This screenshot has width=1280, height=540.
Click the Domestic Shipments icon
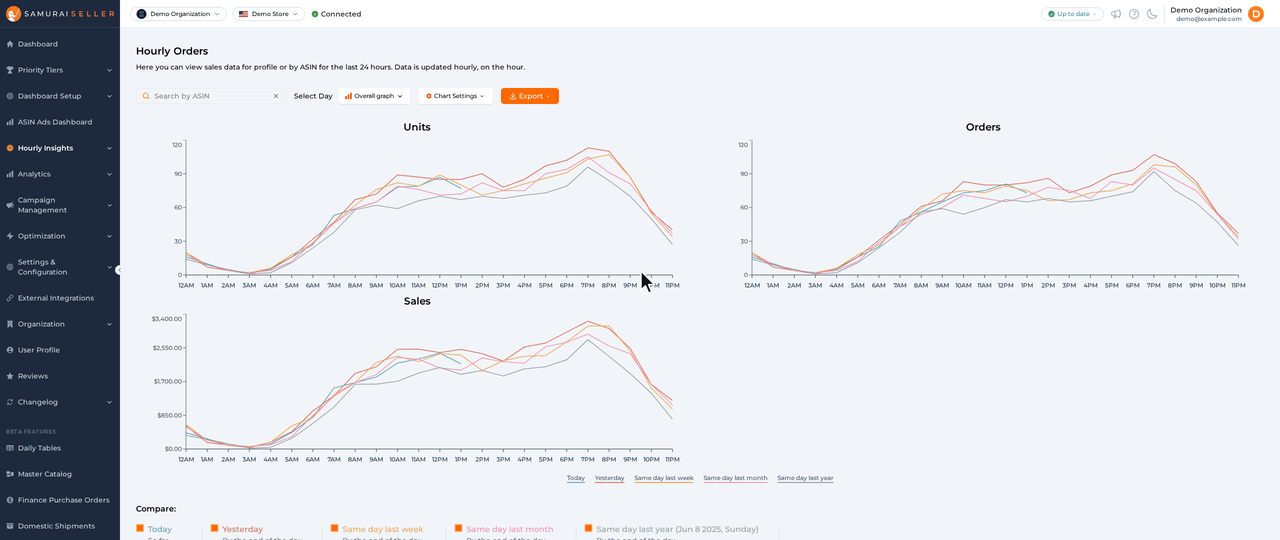(10, 526)
